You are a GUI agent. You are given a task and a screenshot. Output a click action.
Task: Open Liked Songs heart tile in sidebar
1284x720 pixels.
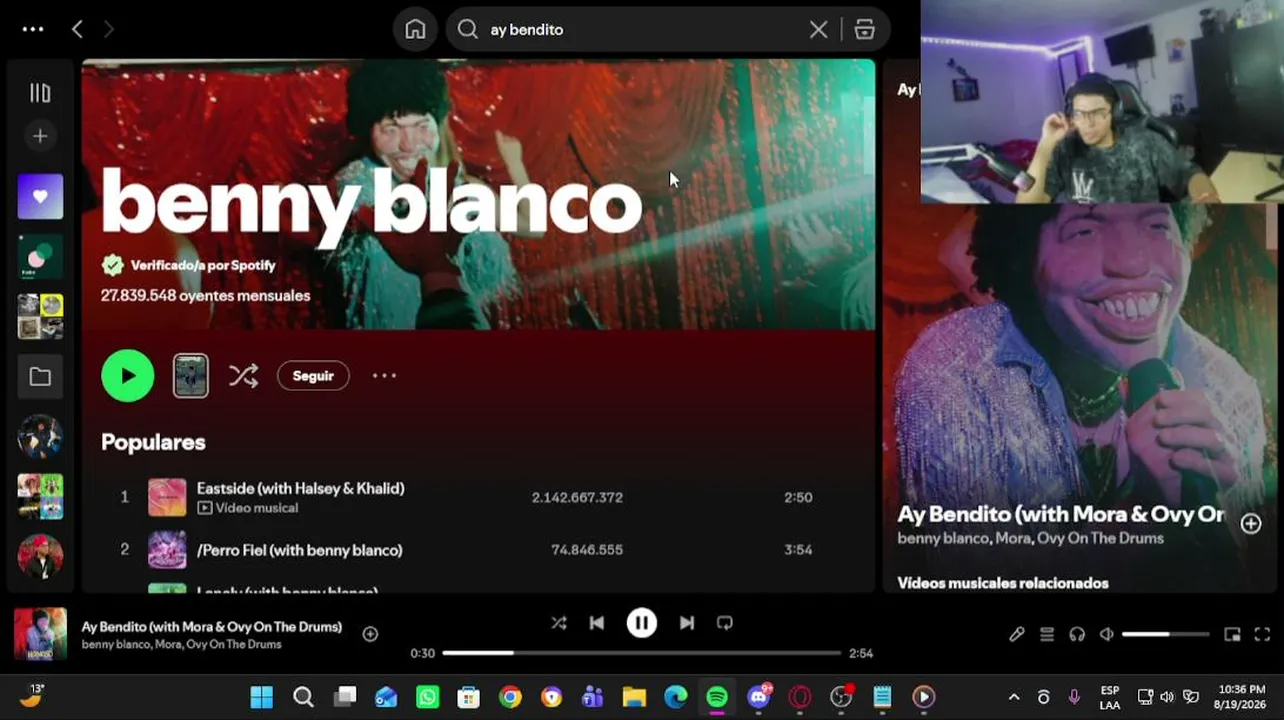tap(40, 197)
